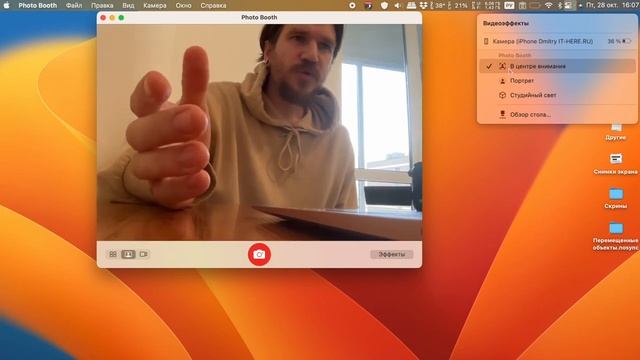640x360 pixels.
Task: Click the Photo Booth camera preview
Action: point(259,132)
